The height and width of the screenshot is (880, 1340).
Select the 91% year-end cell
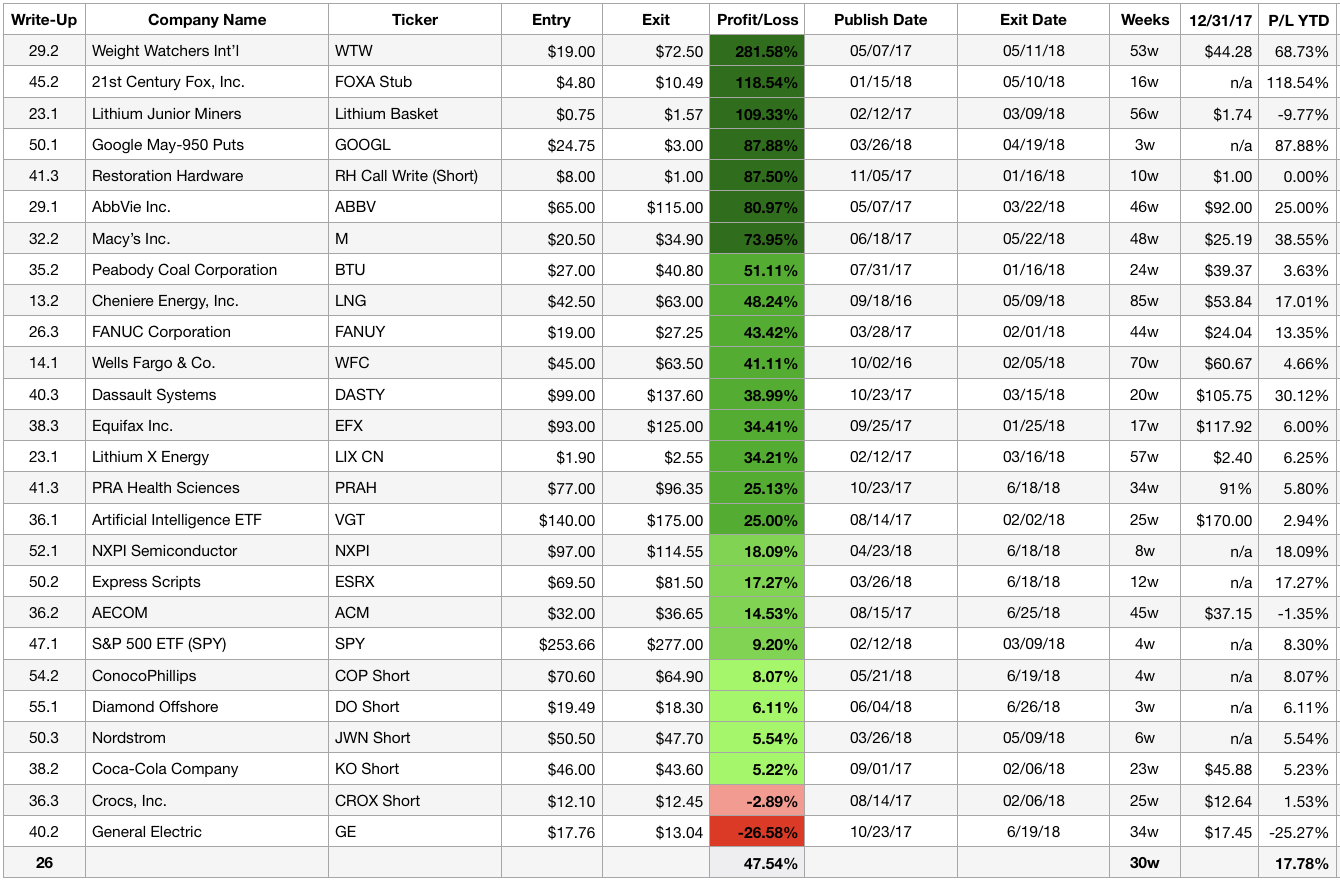[x=1220, y=488]
